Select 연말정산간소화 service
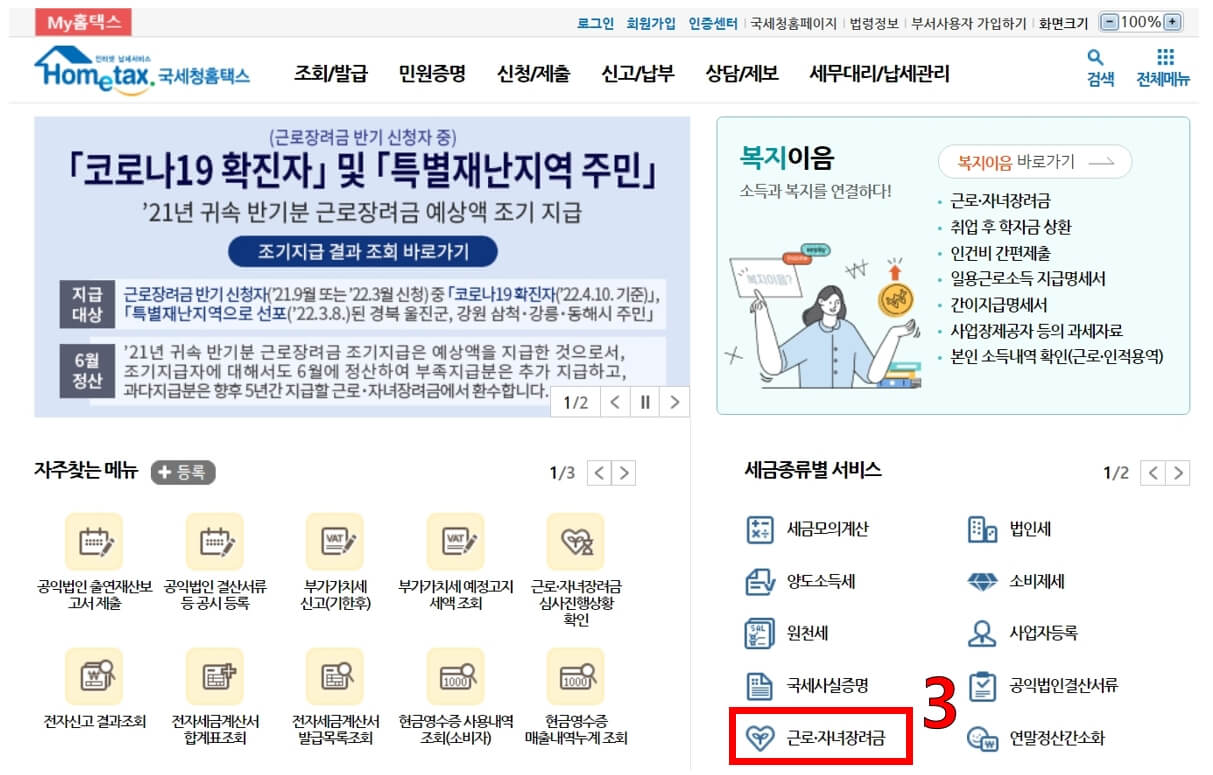This screenshot has height=775, width=1213. point(1036,740)
